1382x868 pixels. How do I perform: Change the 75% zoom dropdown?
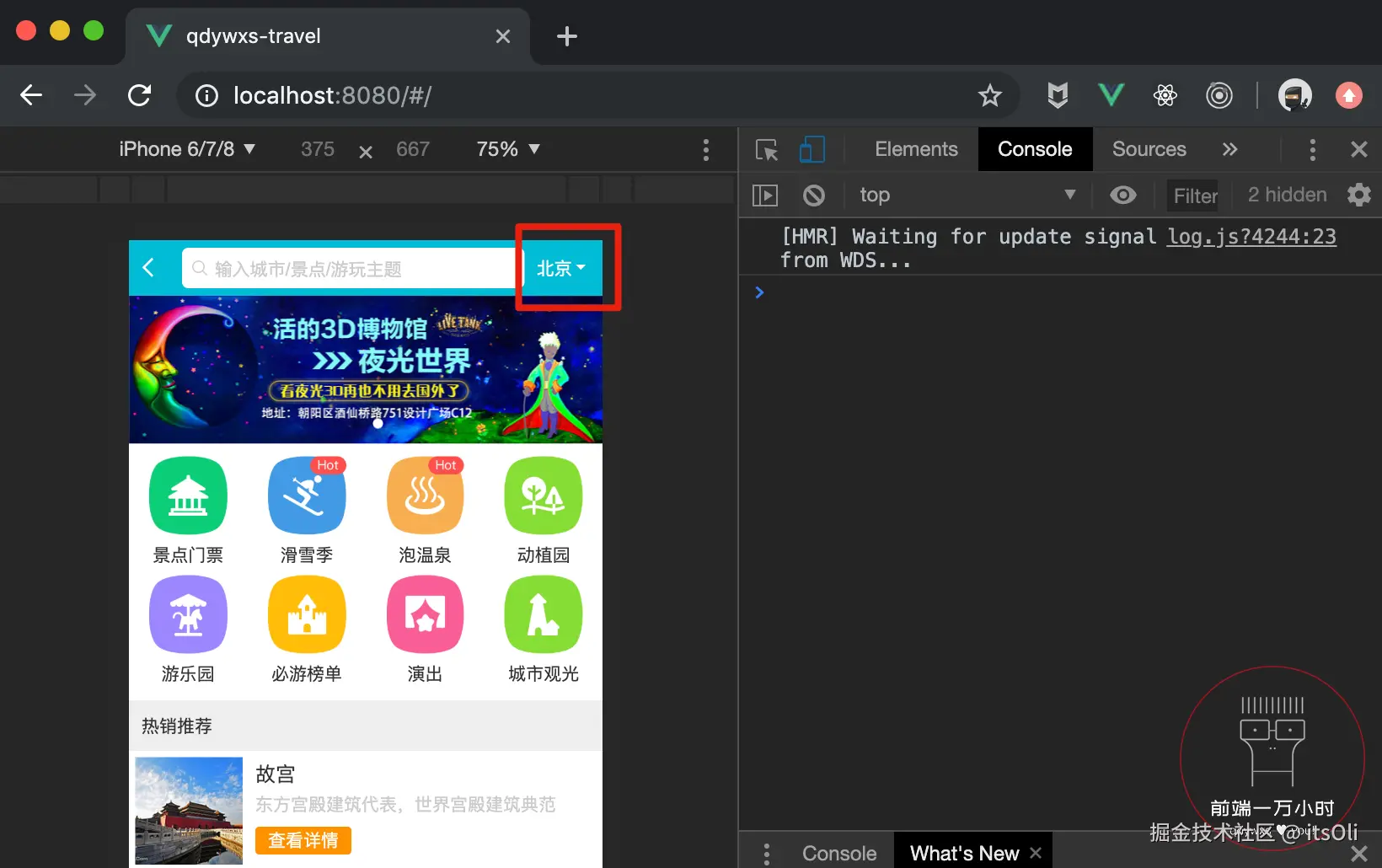point(508,149)
